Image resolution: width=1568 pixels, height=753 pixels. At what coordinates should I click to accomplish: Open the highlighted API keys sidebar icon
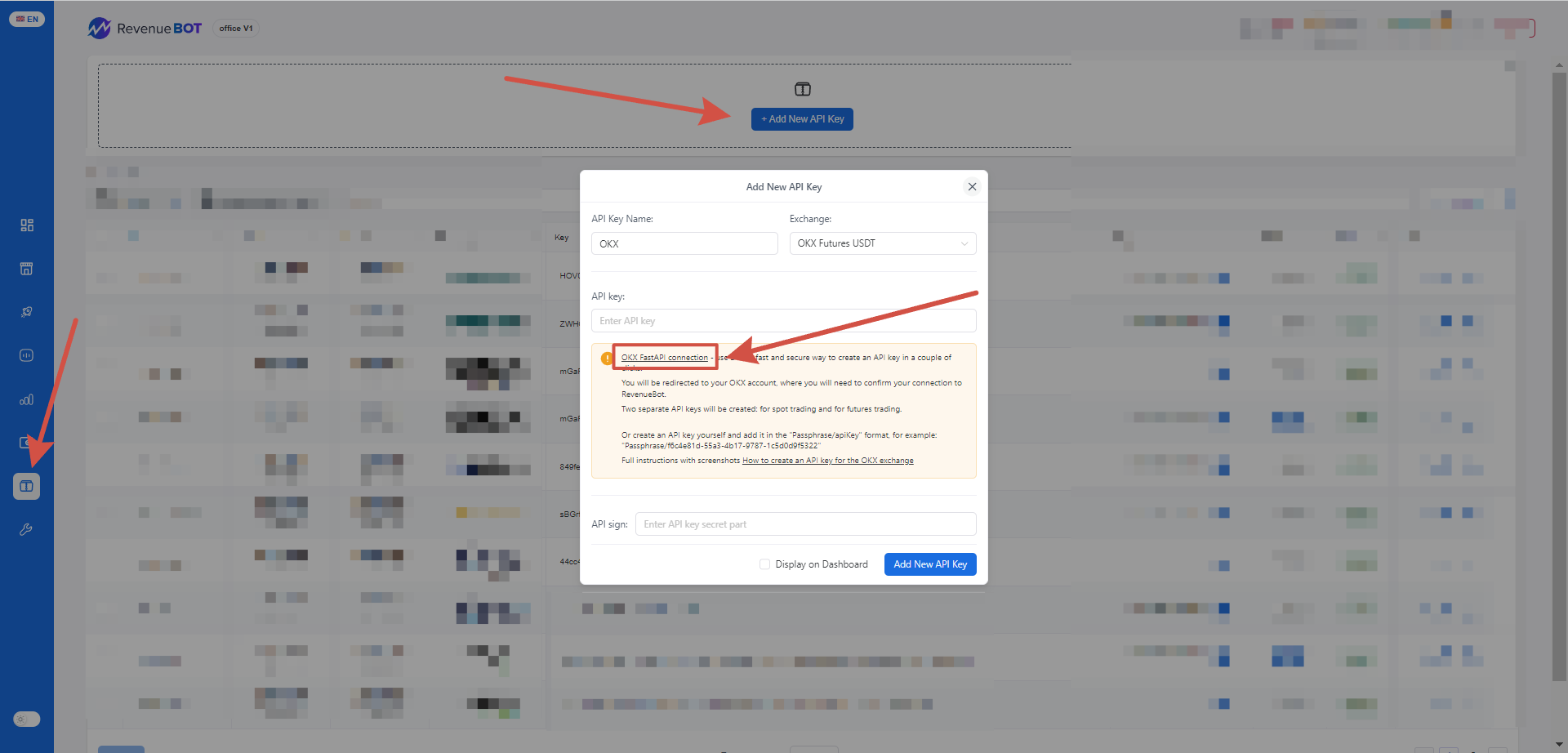pyautogui.click(x=27, y=486)
